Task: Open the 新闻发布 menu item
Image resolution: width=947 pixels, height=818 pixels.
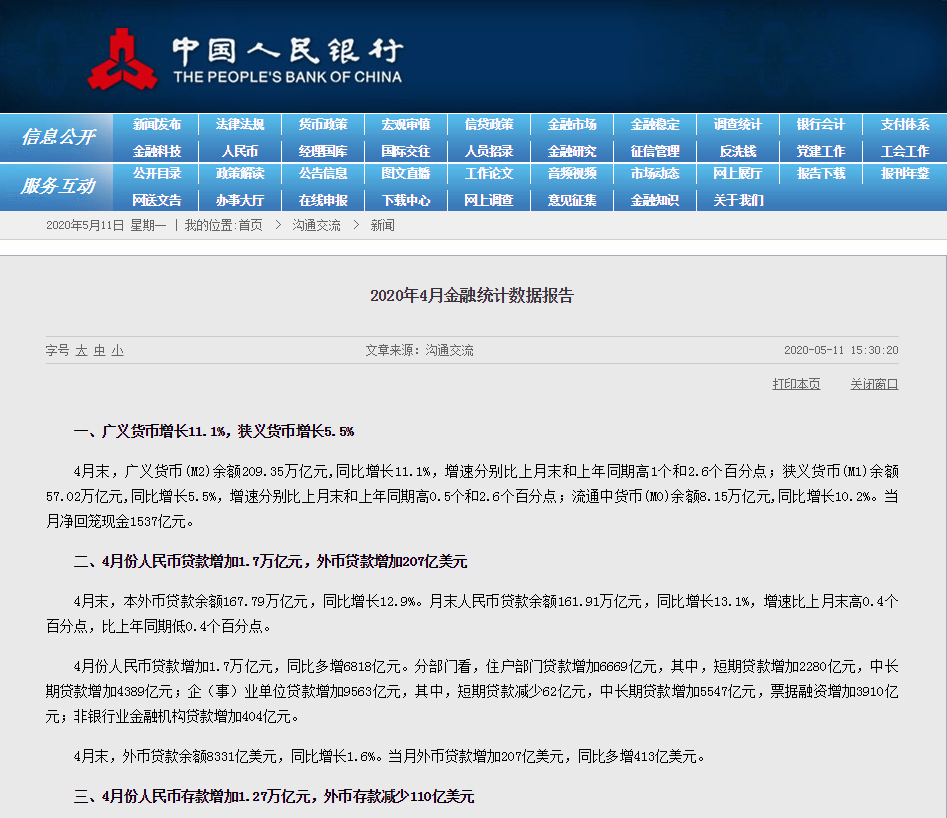Action: point(157,125)
